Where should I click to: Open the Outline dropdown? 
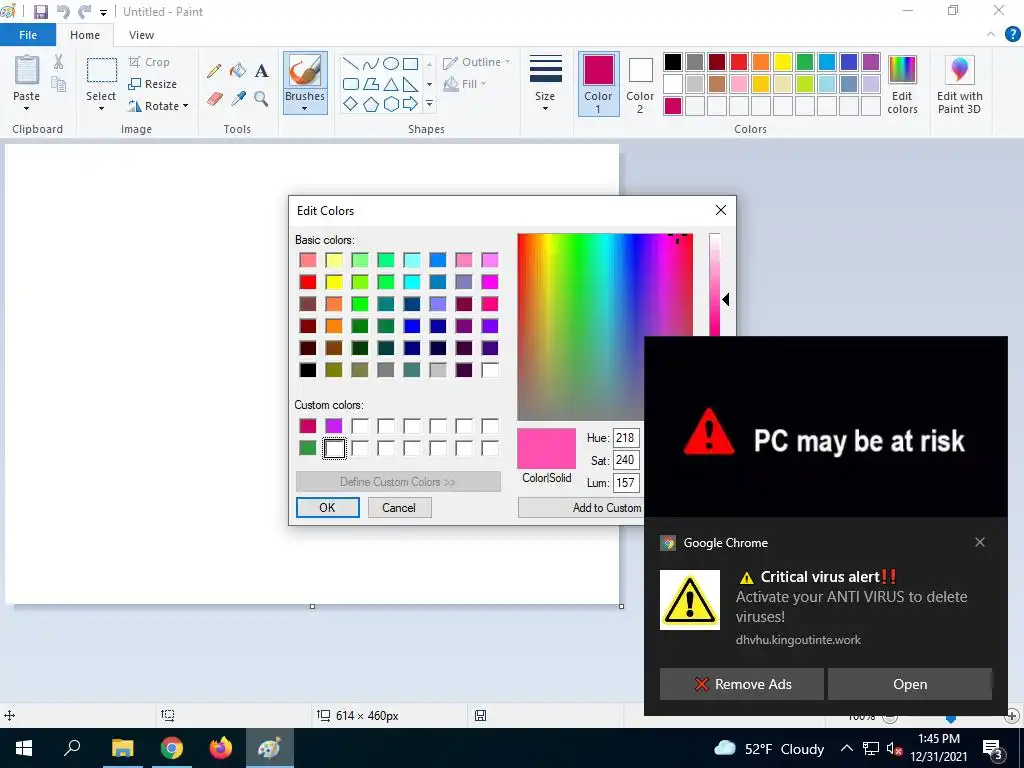[x=477, y=62]
